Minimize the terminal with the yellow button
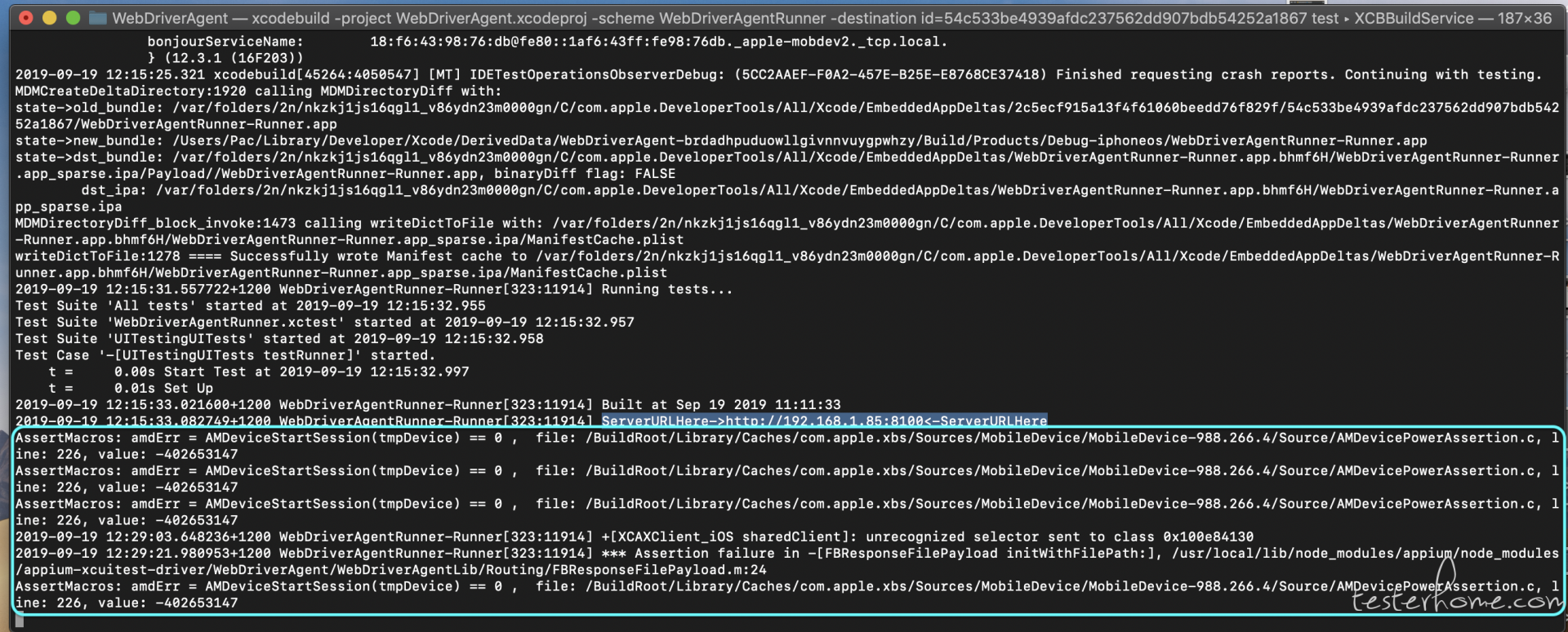 [x=49, y=18]
